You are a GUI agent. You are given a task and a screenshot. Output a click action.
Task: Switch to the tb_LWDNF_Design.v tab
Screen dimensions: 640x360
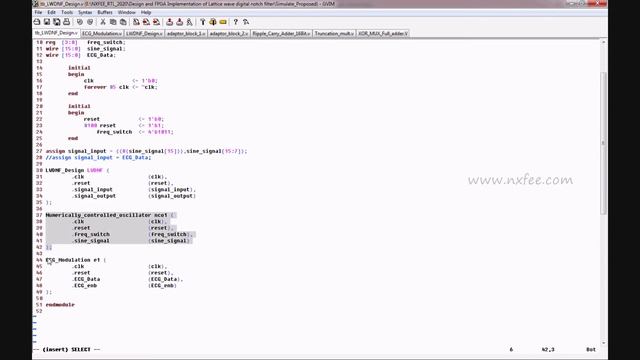click(x=56, y=33)
